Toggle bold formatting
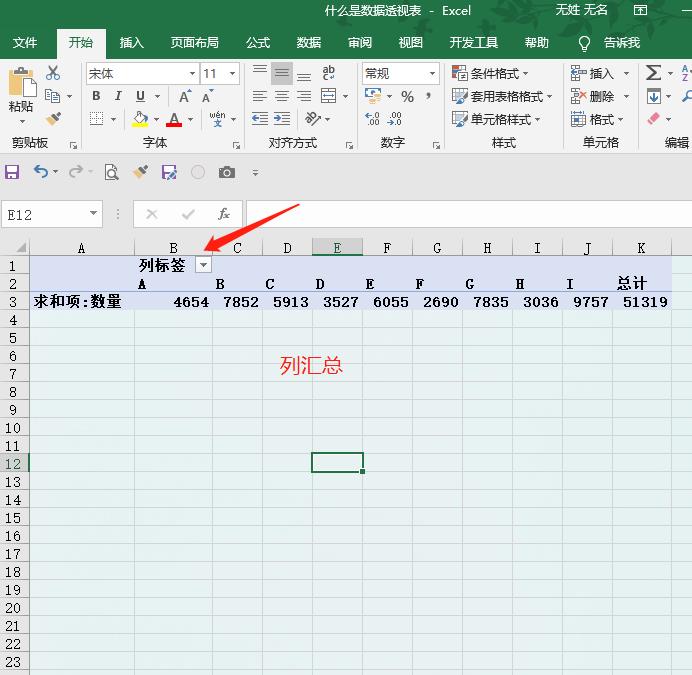The height and width of the screenshot is (675, 692). tap(96, 96)
